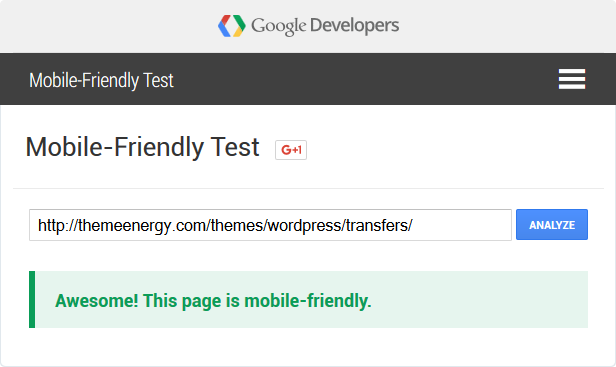Click the Developers wordmark in header
616x367 pixels.
coord(354,25)
